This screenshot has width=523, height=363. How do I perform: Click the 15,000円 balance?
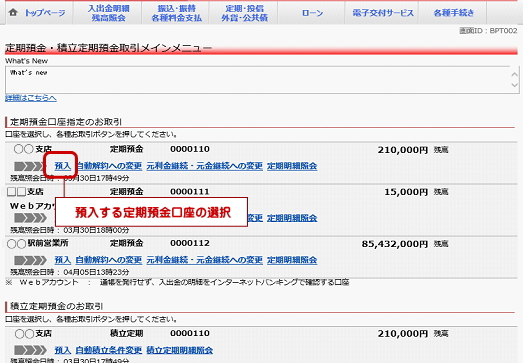406,192
